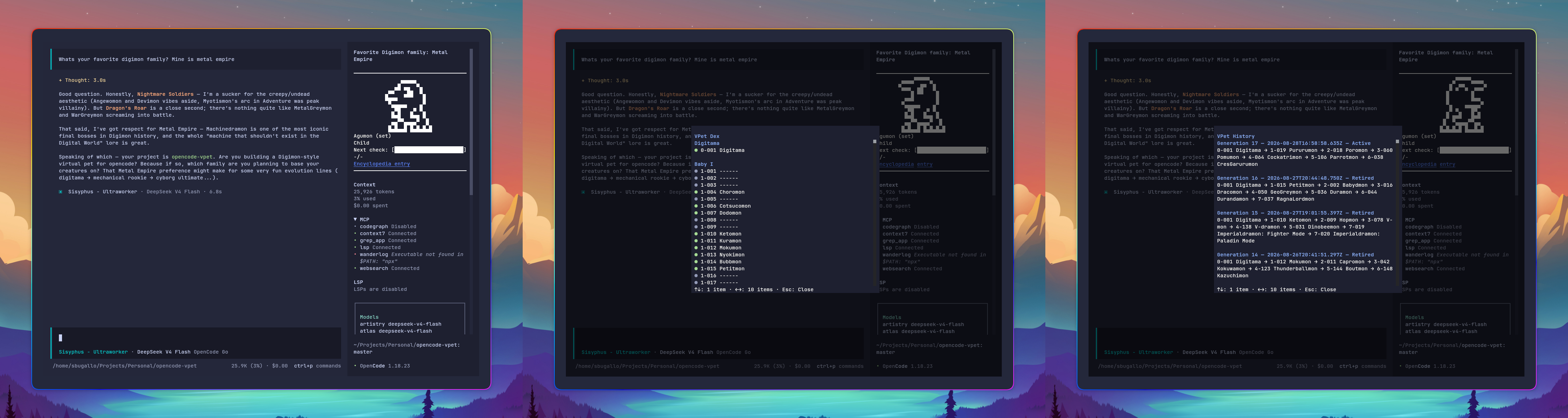
Task: Select Generation 17 Active heading in History
Action: pos(1293,144)
